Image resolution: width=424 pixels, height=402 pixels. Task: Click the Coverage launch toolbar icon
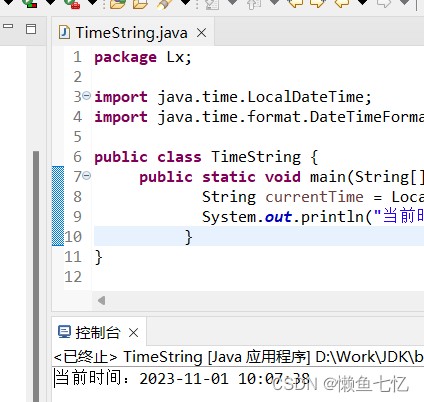tap(30, 4)
